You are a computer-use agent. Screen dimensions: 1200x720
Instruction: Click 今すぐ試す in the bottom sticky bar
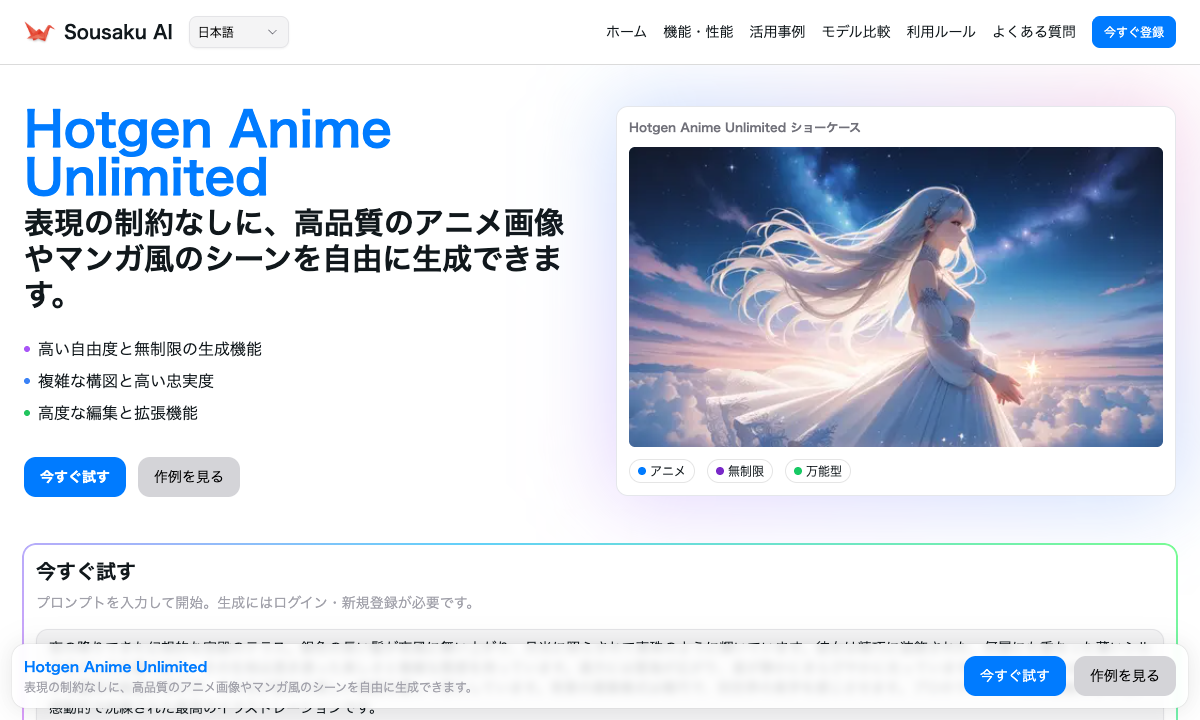pyautogui.click(x=1014, y=676)
